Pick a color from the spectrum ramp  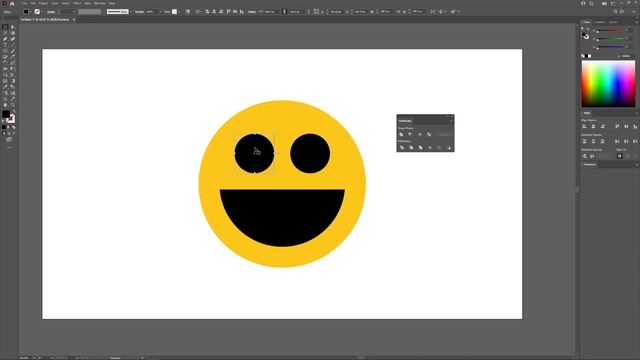(x=608, y=84)
